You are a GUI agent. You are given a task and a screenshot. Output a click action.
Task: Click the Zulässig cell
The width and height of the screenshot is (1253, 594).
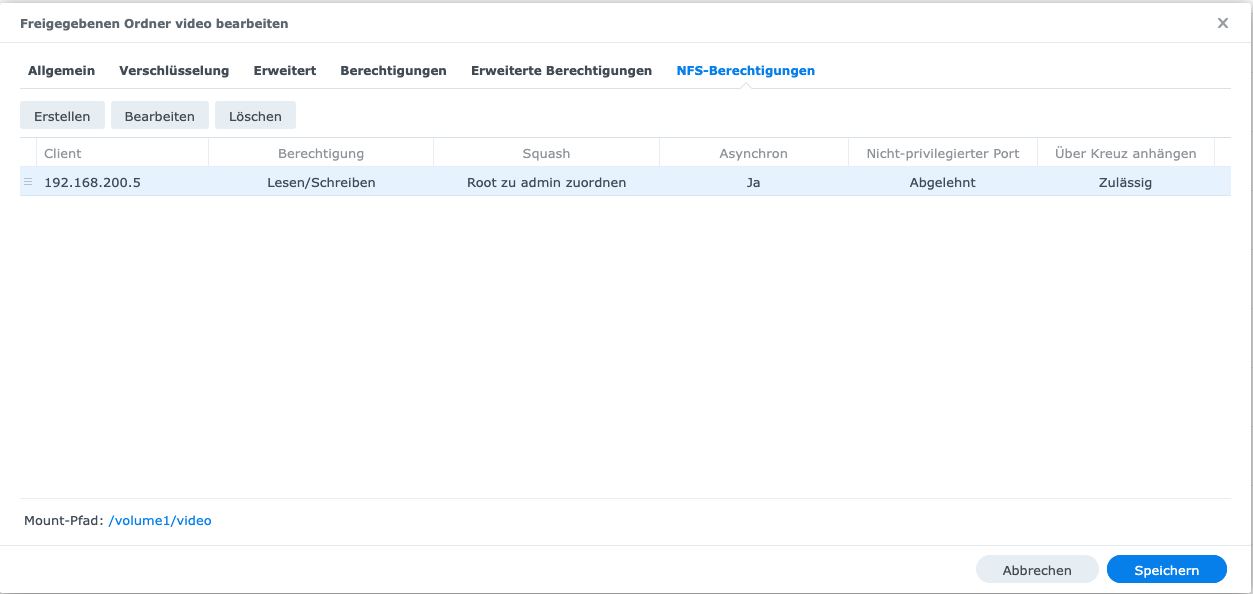point(1125,183)
